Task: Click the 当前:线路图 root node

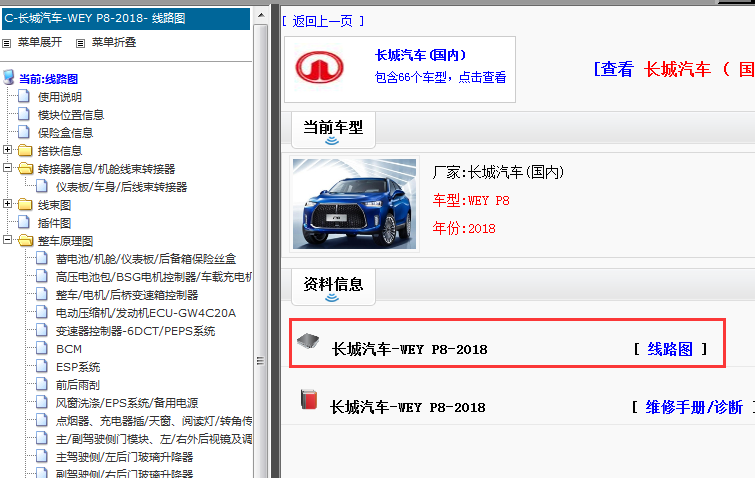Action: point(48,79)
